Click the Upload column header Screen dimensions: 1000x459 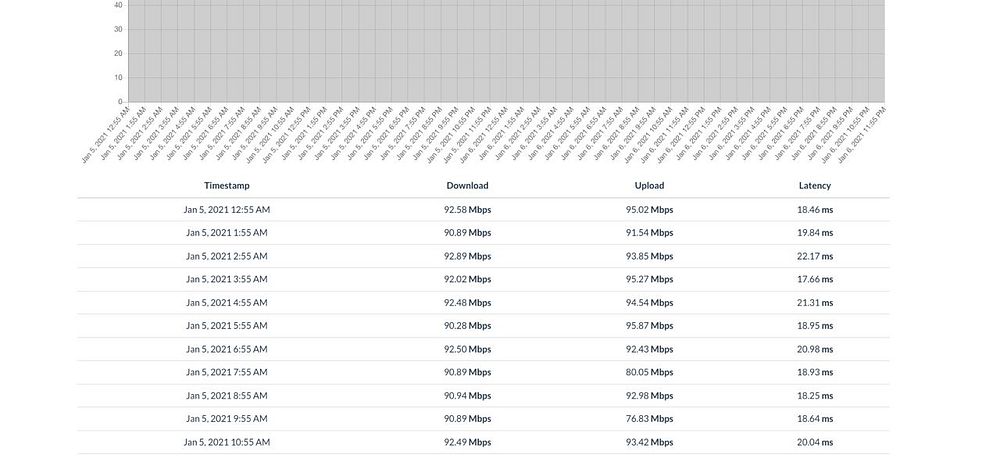(x=649, y=186)
